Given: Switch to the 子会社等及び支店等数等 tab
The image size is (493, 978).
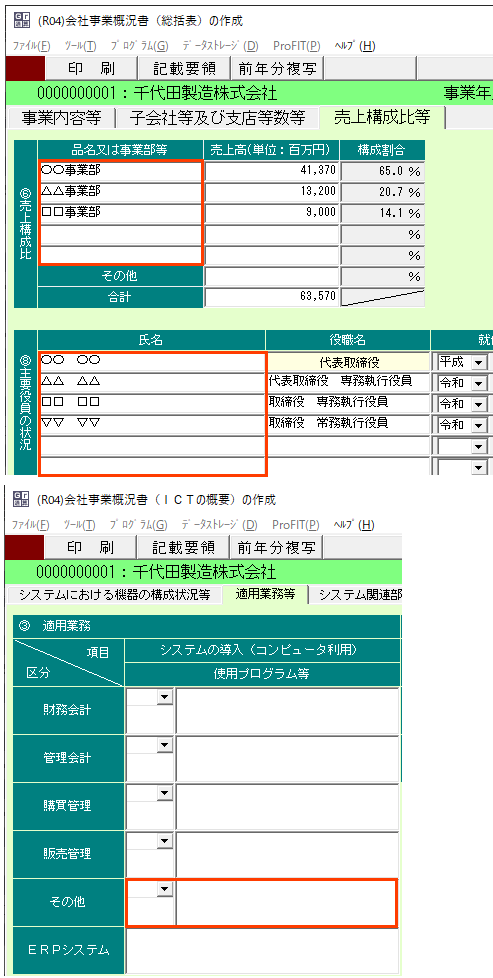Looking at the screenshot, I should point(217,117).
